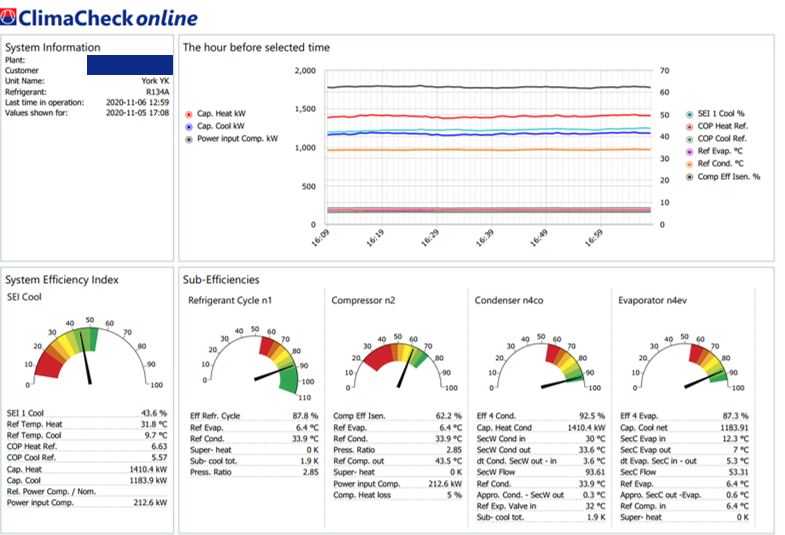Screen dimensions: 785x535
Task: Select the Condenser n4co title
Action: 509,300
